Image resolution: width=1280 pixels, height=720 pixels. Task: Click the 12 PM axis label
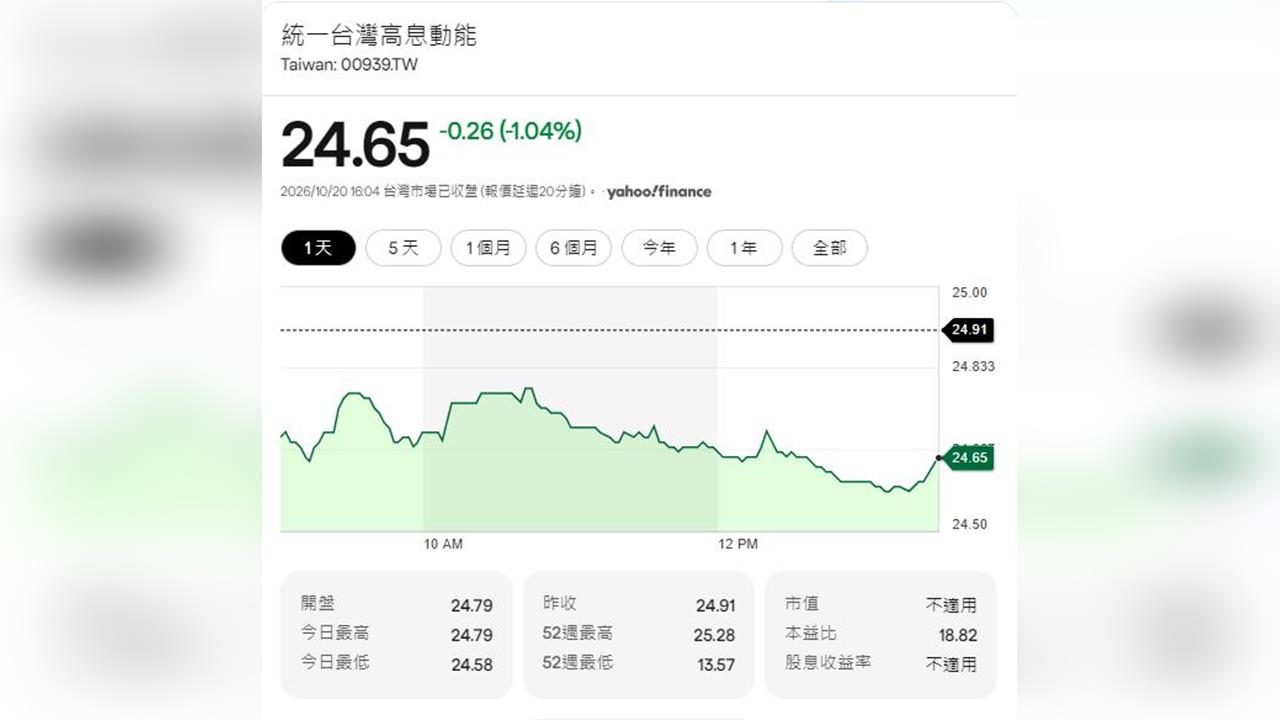738,544
